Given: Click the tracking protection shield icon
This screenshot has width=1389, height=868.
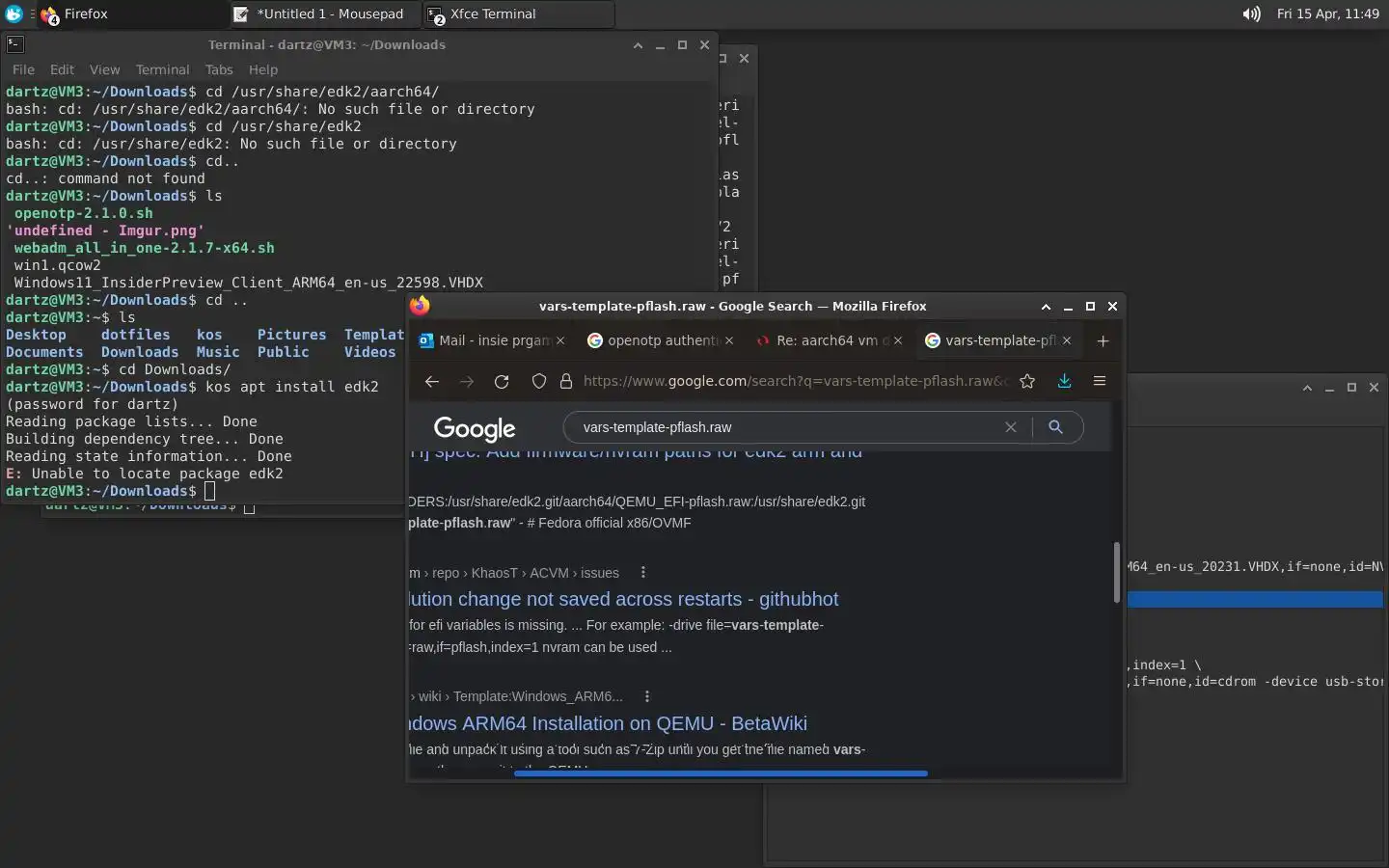Looking at the screenshot, I should 539,381.
